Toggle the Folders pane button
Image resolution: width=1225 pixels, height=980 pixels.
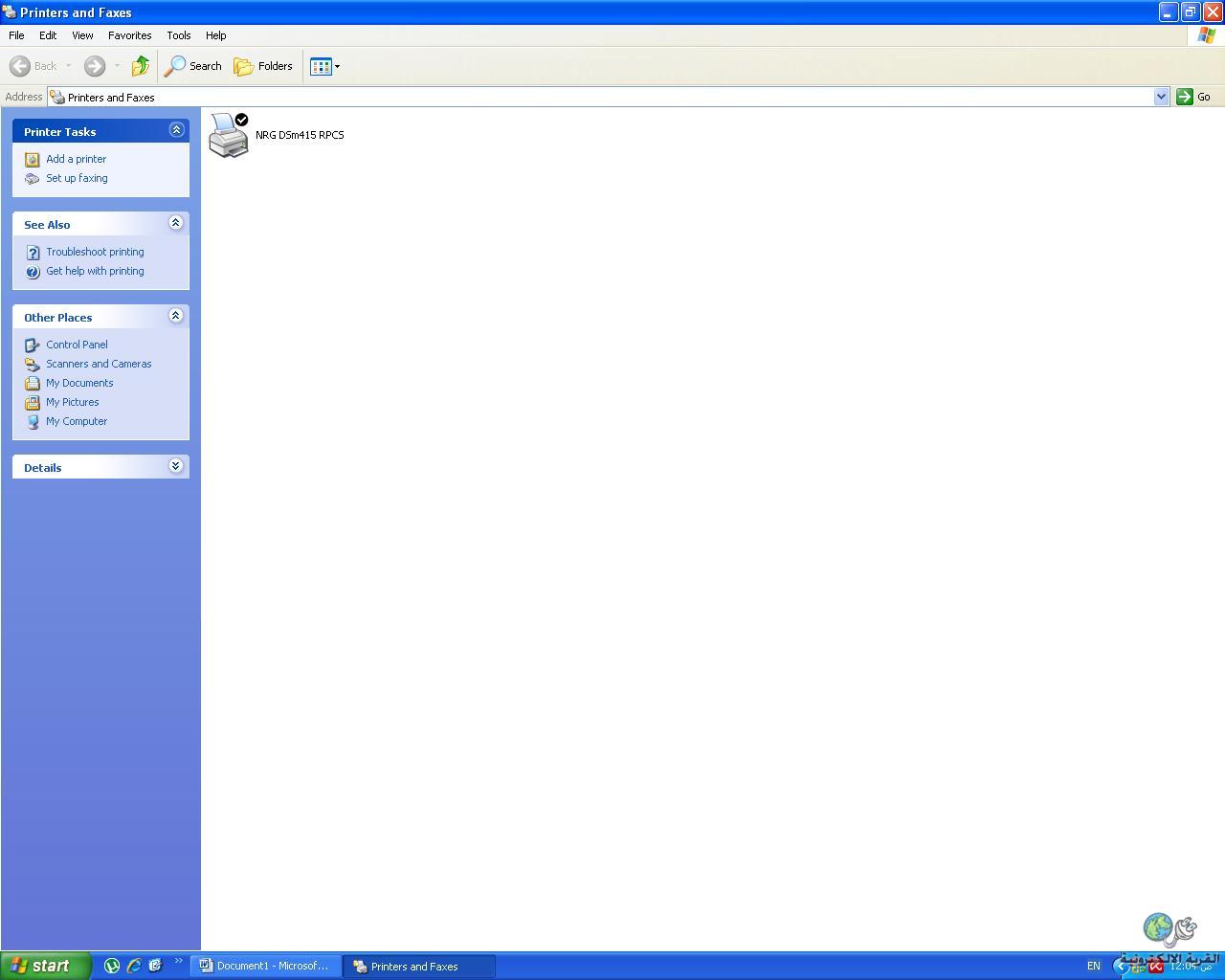[x=263, y=66]
